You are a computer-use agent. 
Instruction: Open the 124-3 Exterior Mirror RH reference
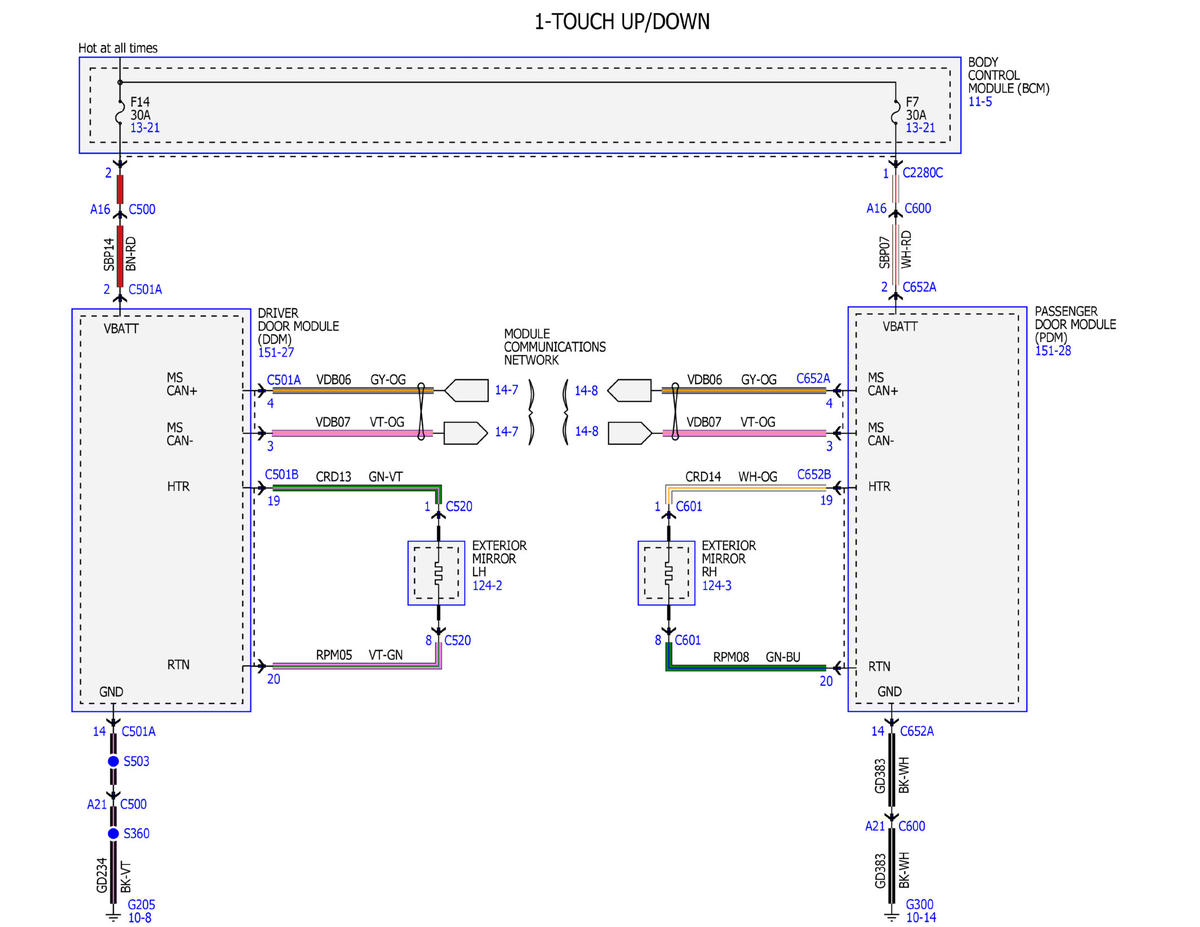point(717,585)
